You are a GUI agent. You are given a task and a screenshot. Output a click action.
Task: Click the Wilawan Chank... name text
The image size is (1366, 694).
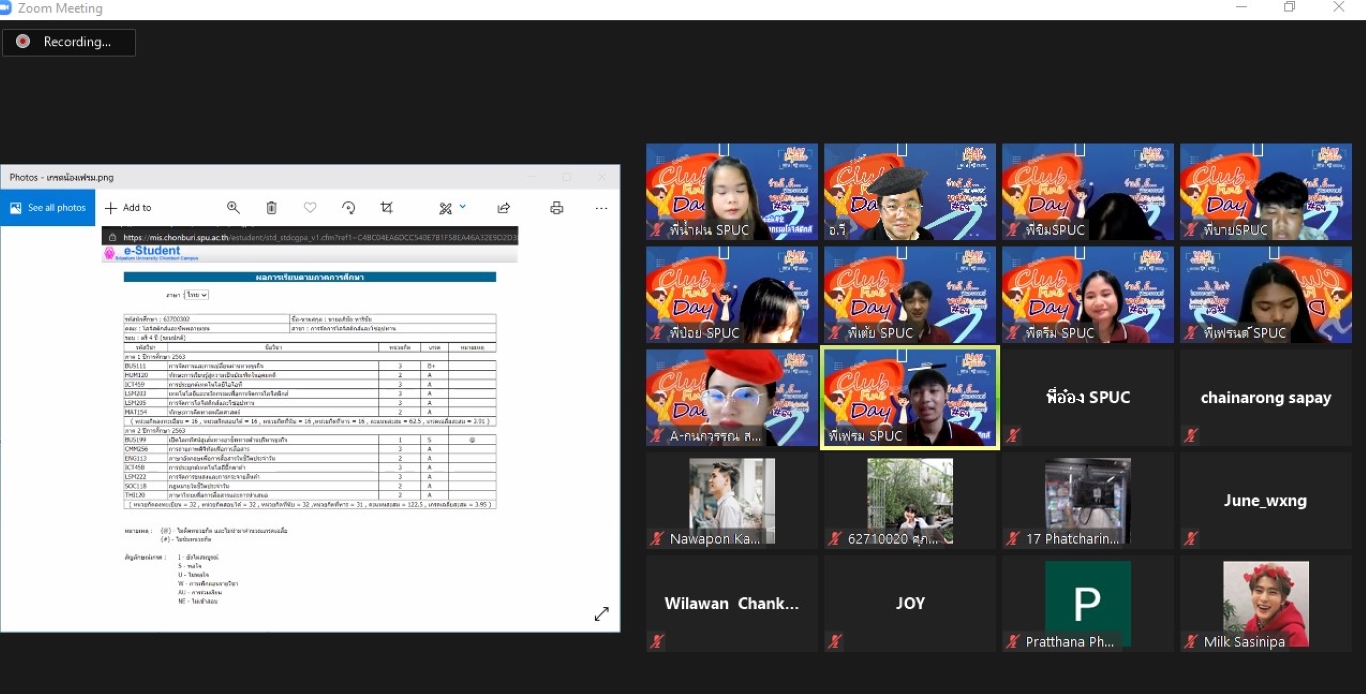[x=732, y=604]
